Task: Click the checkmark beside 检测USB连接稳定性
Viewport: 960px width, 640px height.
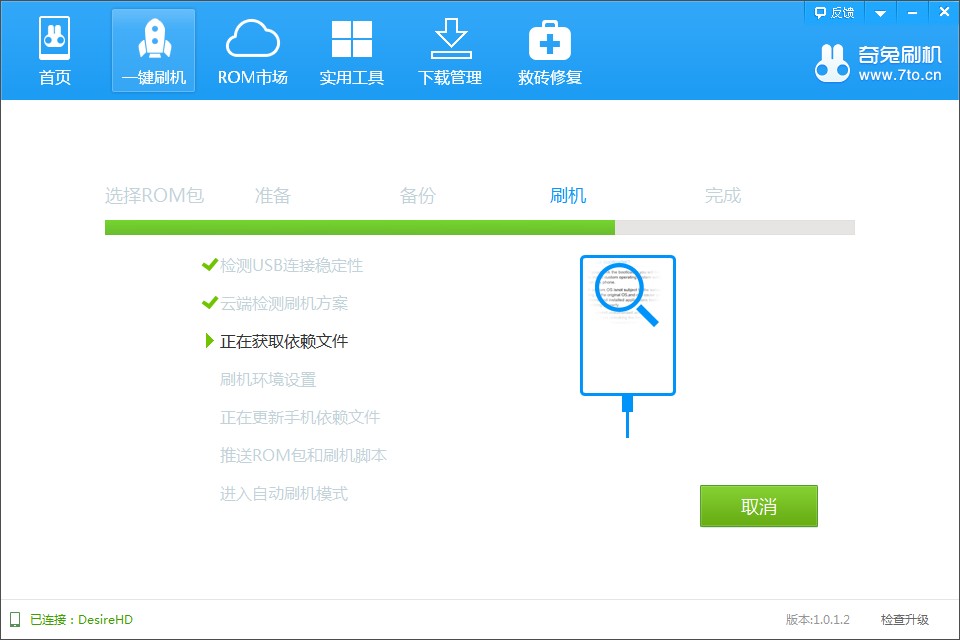Action: pos(209,265)
